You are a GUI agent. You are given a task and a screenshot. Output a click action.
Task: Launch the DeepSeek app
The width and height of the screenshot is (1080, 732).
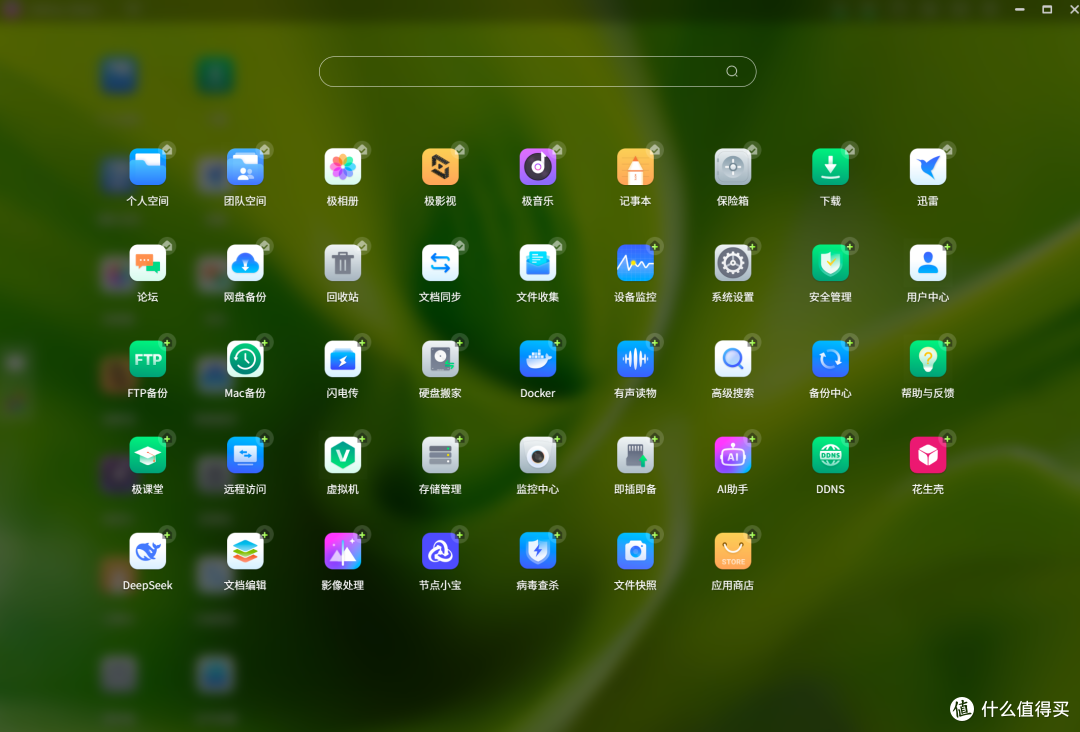(147, 552)
